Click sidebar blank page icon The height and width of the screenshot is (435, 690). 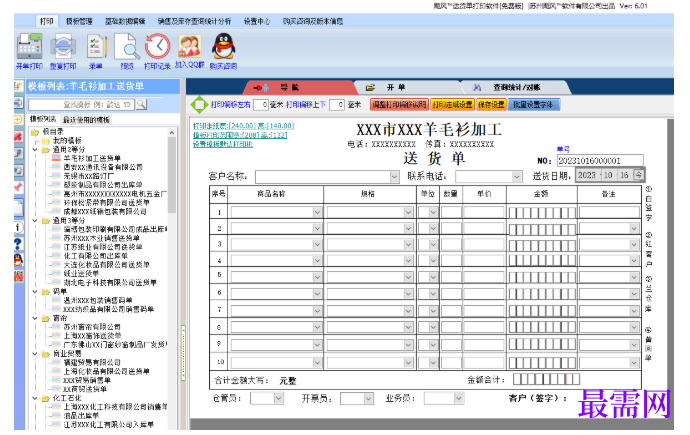[x=18, y=207]
